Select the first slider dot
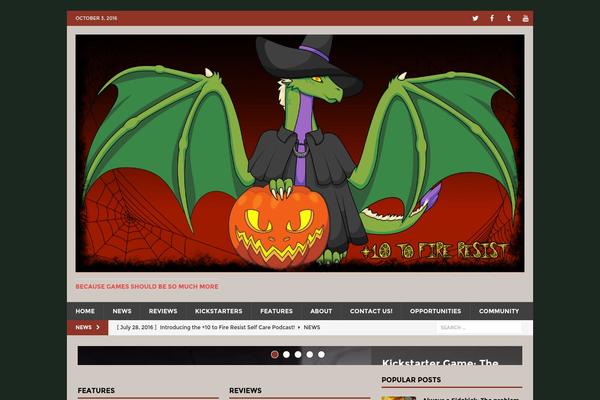This screenshot has width=600, height=400. point(274,354)
